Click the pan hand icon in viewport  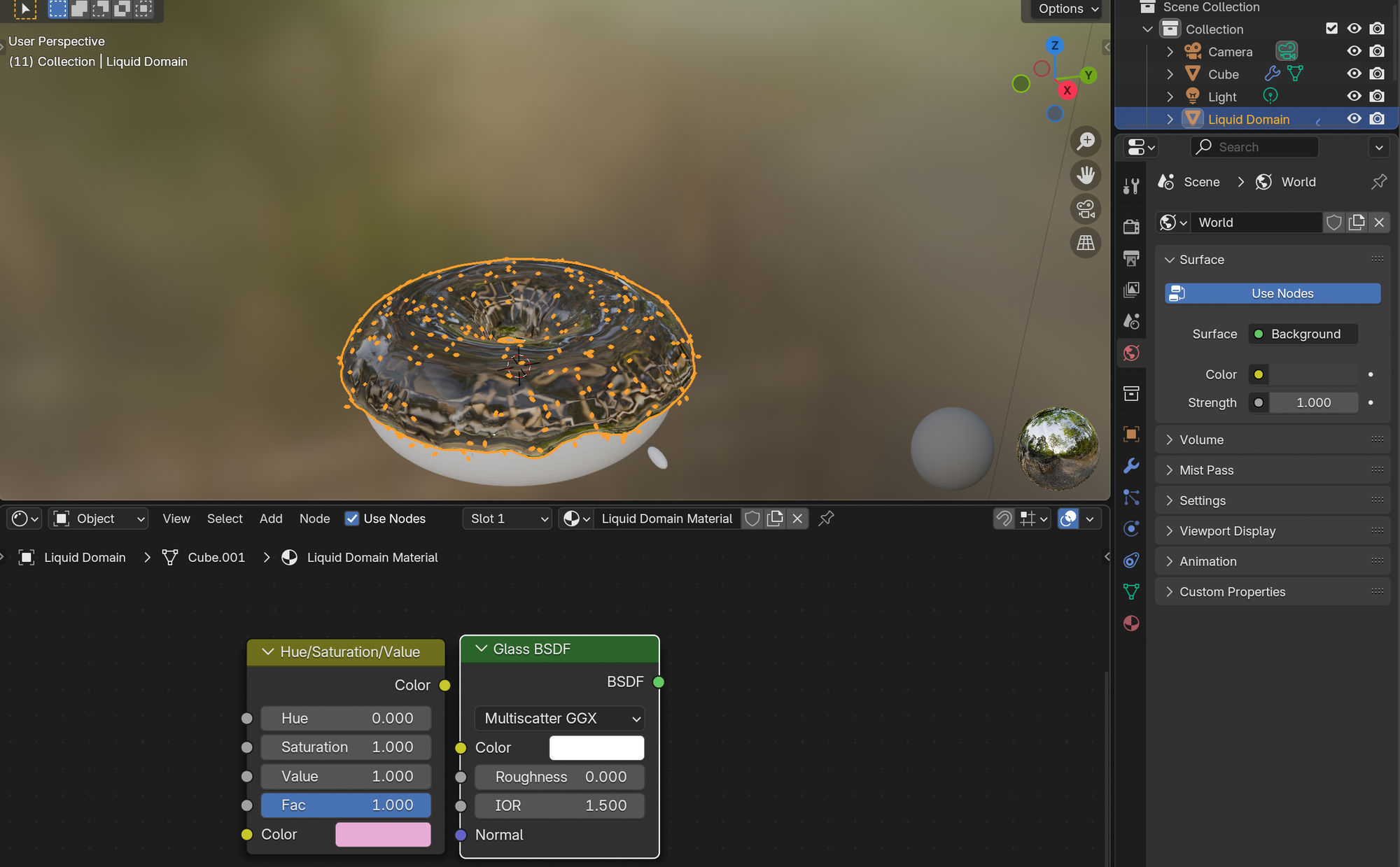point(1086,175)
